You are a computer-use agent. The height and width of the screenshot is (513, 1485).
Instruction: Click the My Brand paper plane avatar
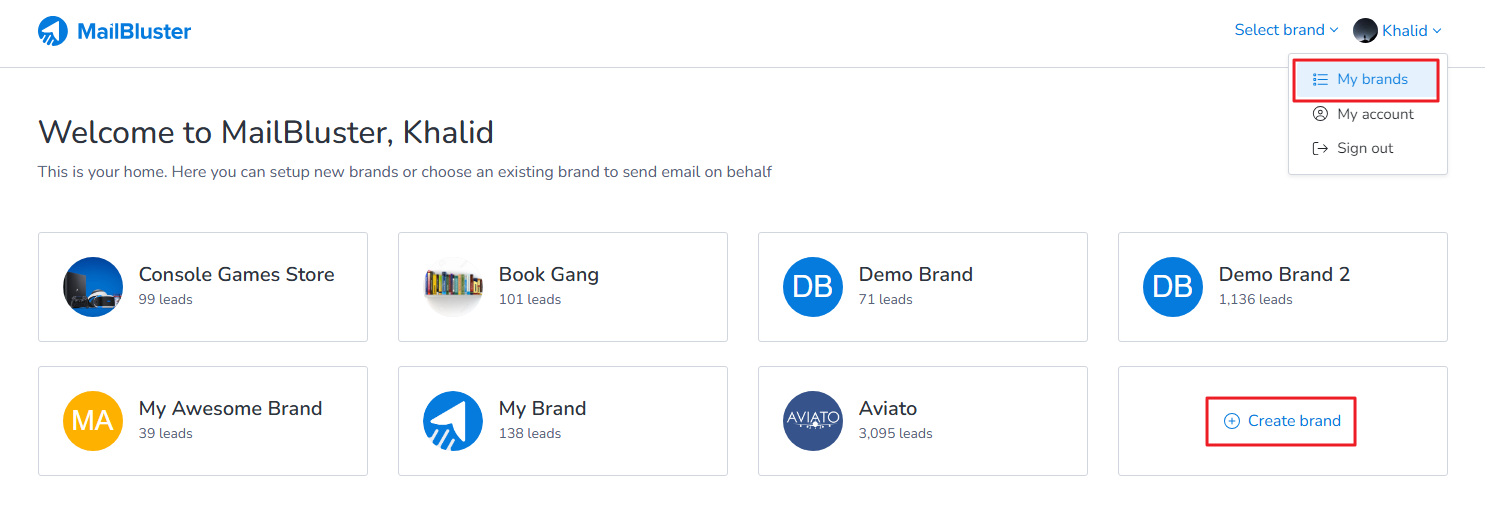point(453,421)
